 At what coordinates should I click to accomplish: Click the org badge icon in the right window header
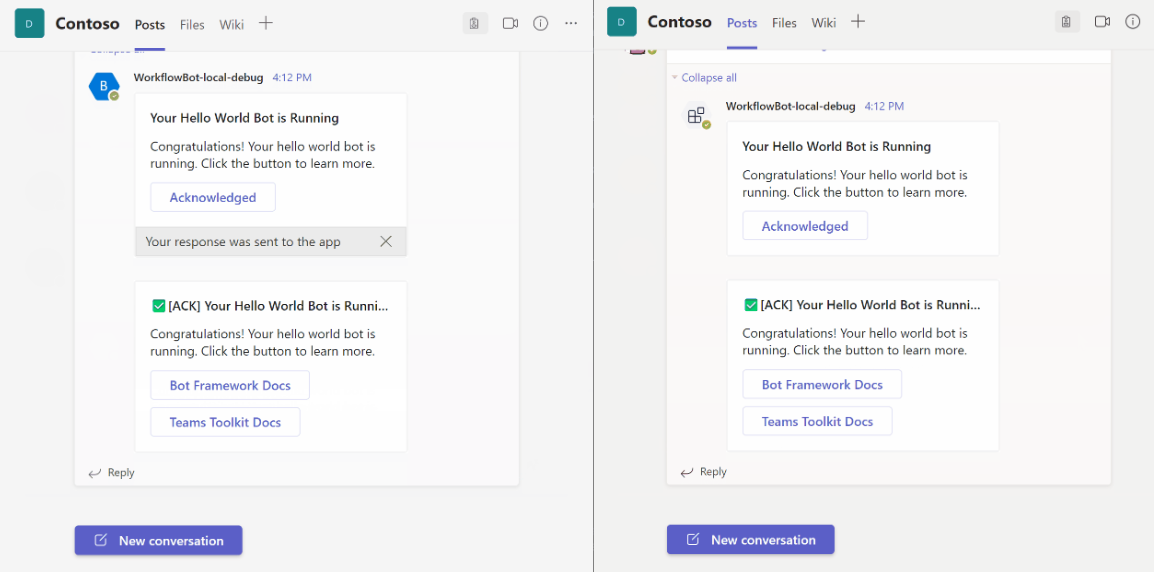pyautogui.click(x=1066, y=22)
